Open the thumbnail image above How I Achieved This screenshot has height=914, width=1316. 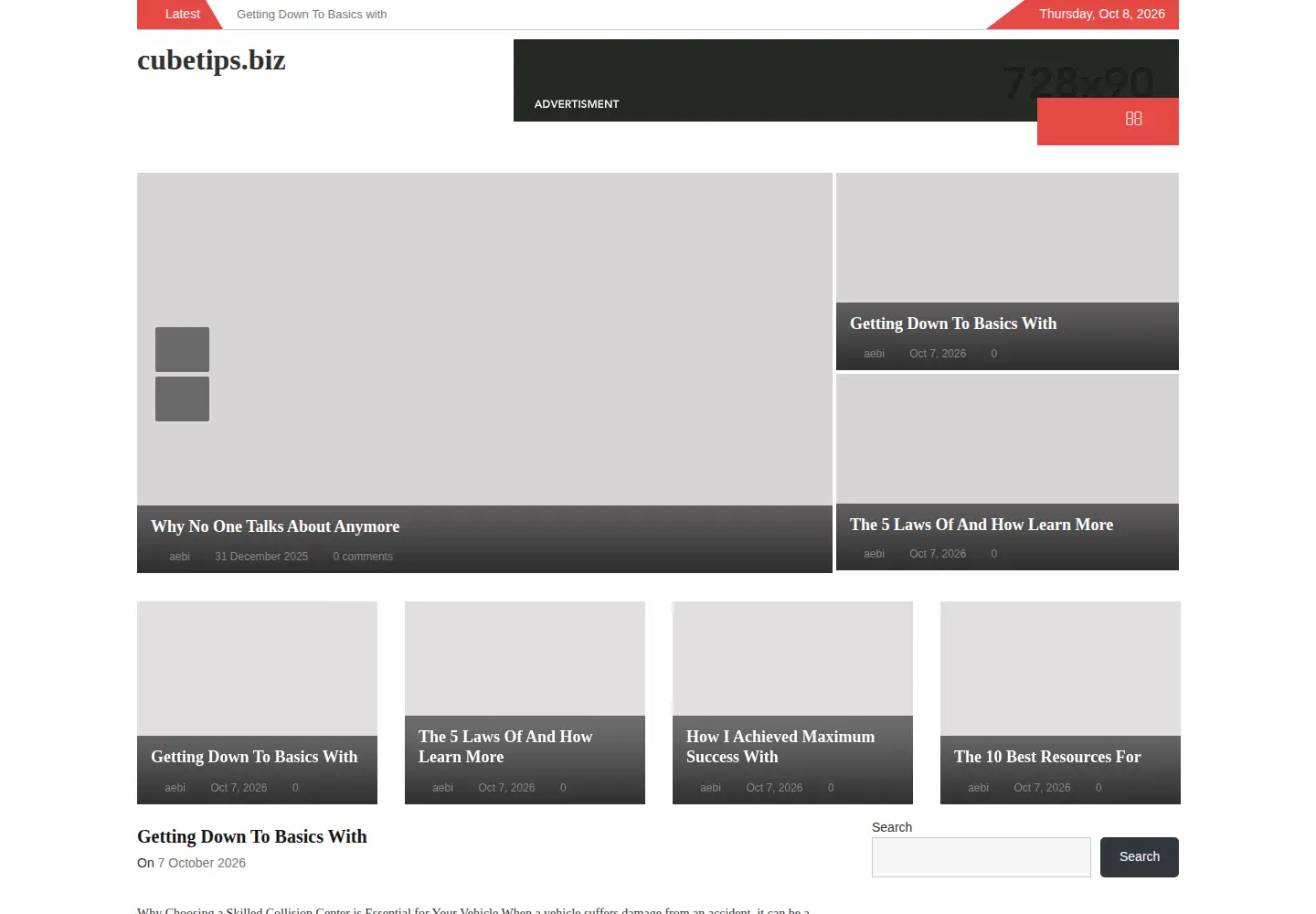(x=792, y=658)
